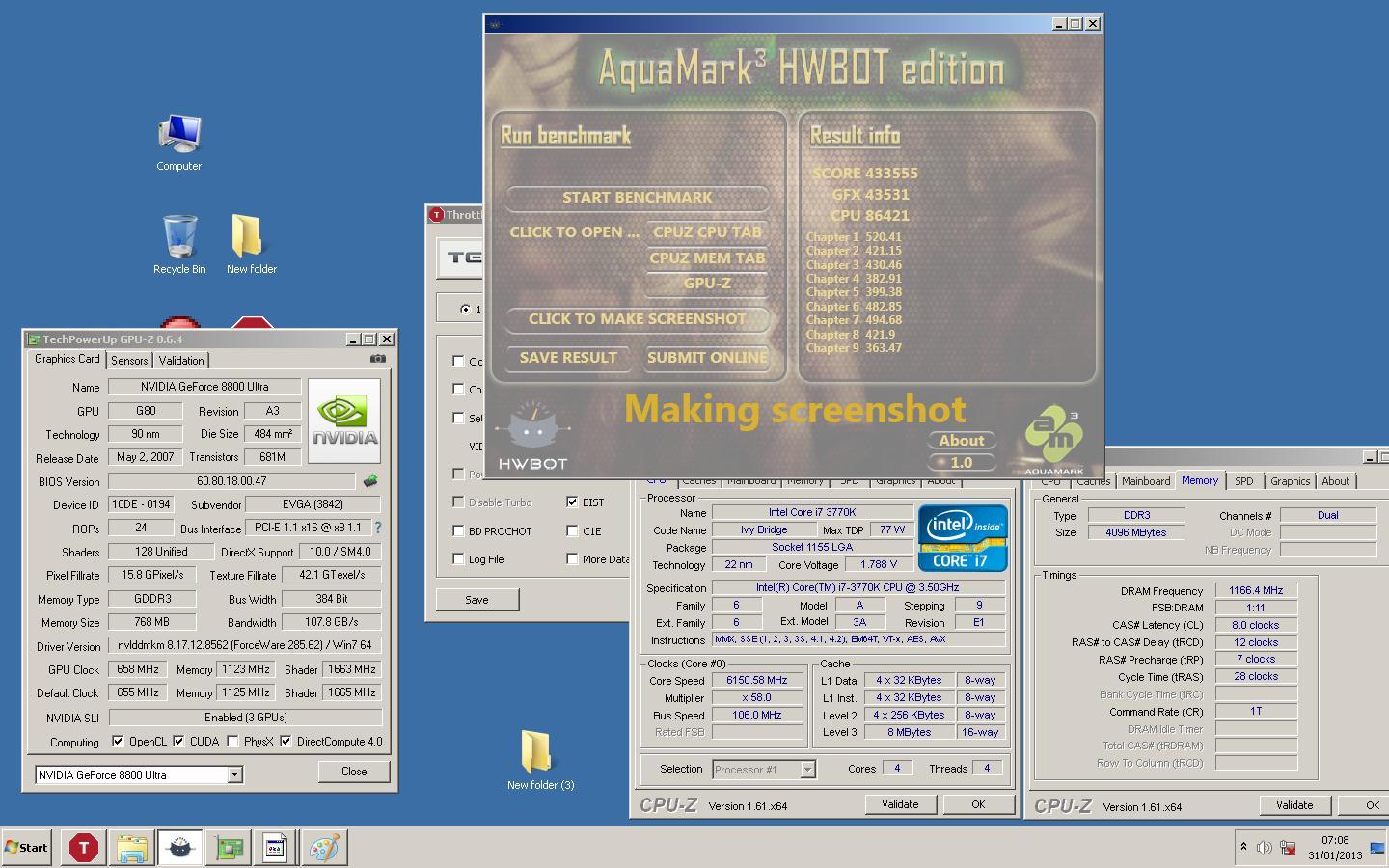
Task: Click SUBMIT ONLINE in AquaMark
Action: 707,358
